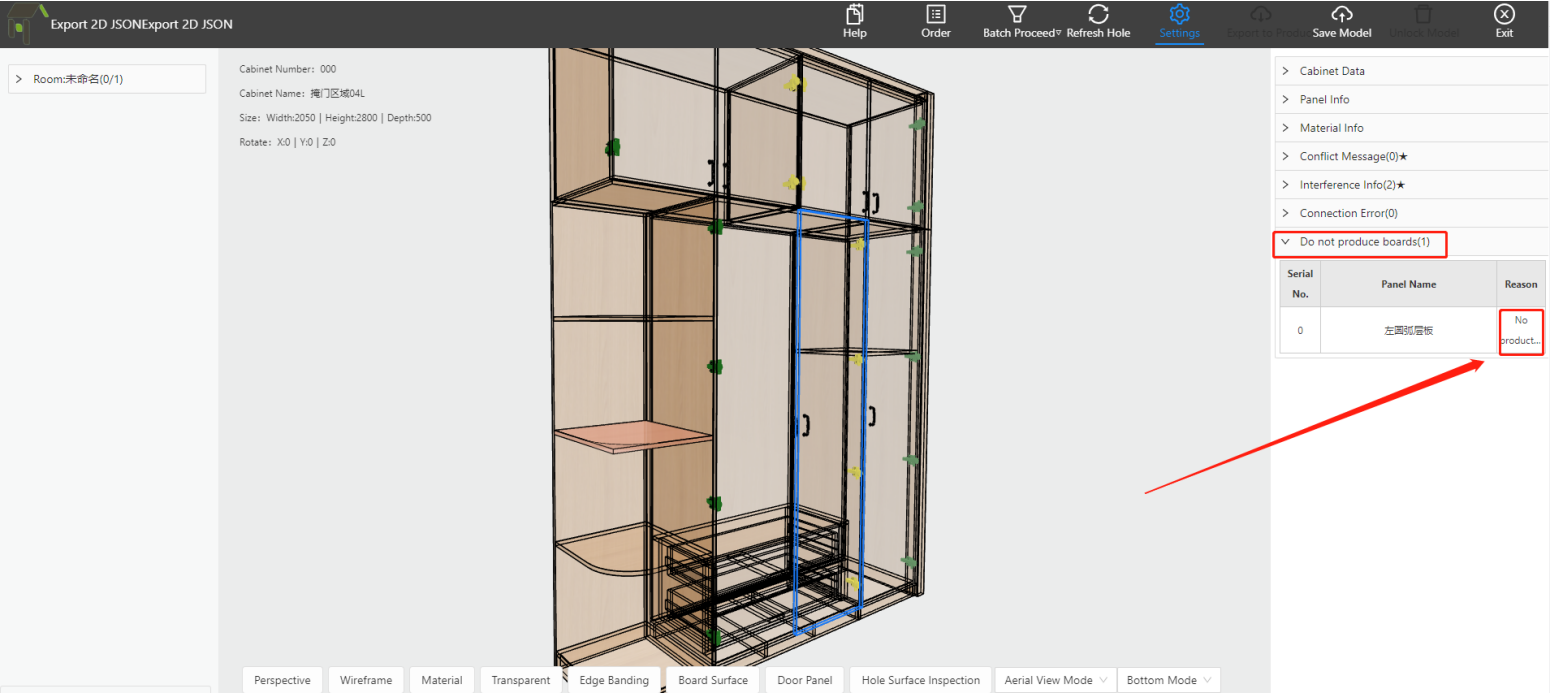Image resolution: width=1555 pixels, height=693 pixels.
Task: Click the Exit icon
Action: pyautogui.click(x=1504, y=14)
